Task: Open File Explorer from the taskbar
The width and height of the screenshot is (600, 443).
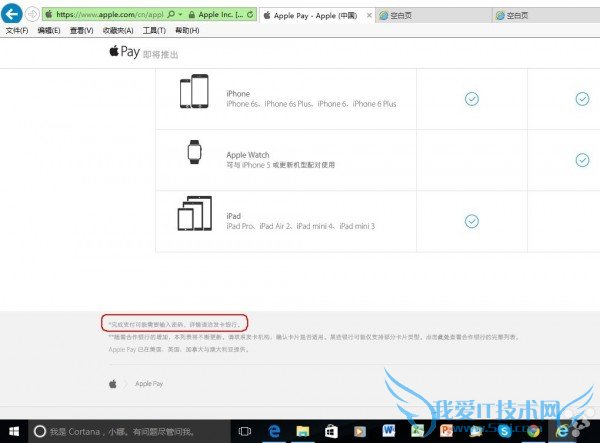Action: point(303,432)
